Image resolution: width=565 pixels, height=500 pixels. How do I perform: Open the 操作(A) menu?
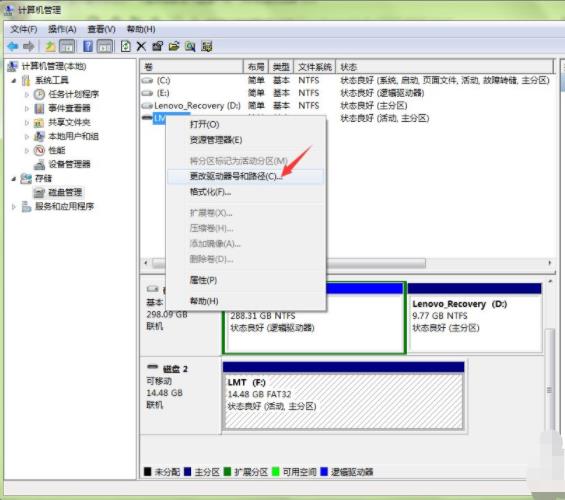(62, 29)
